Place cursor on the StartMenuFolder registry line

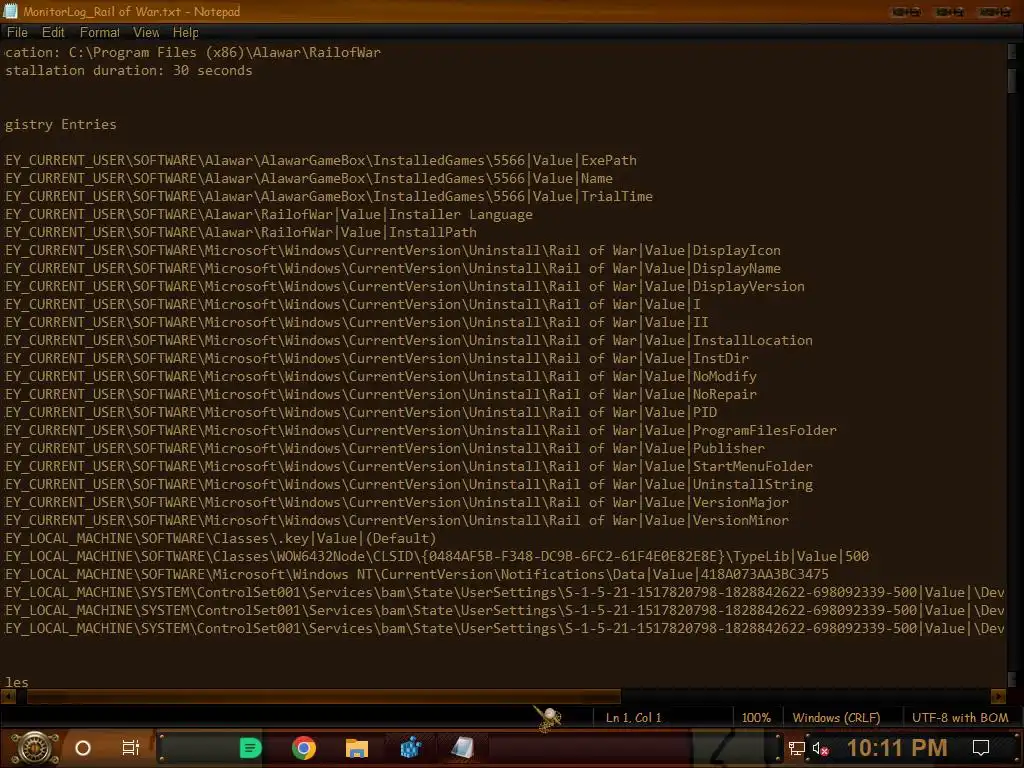(x=409, y=466)
